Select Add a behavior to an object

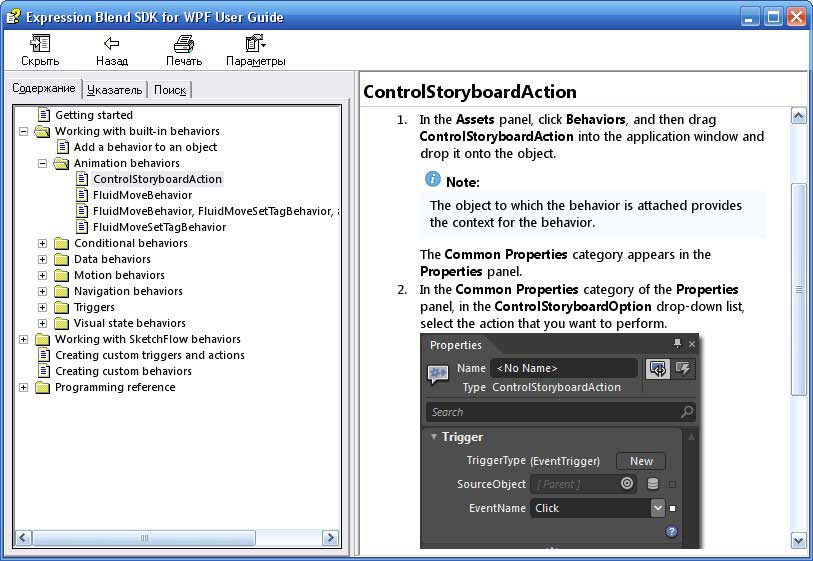pyautogui.click(x=145, y=147)
